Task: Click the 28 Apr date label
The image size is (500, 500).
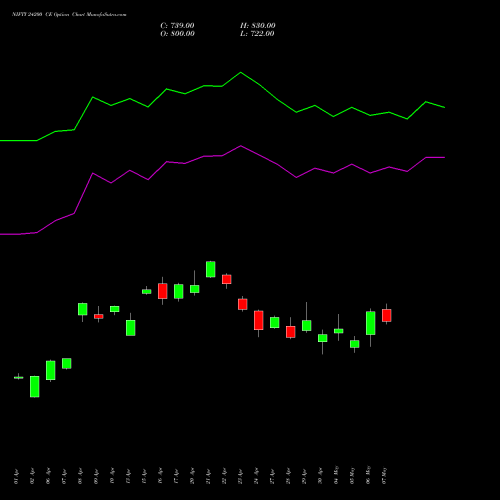Action: coord(288,477)
